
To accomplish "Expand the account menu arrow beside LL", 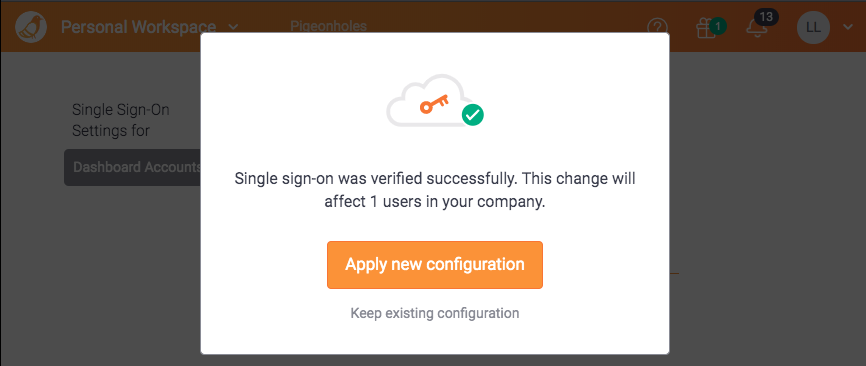I will click(x=846, y=26).
